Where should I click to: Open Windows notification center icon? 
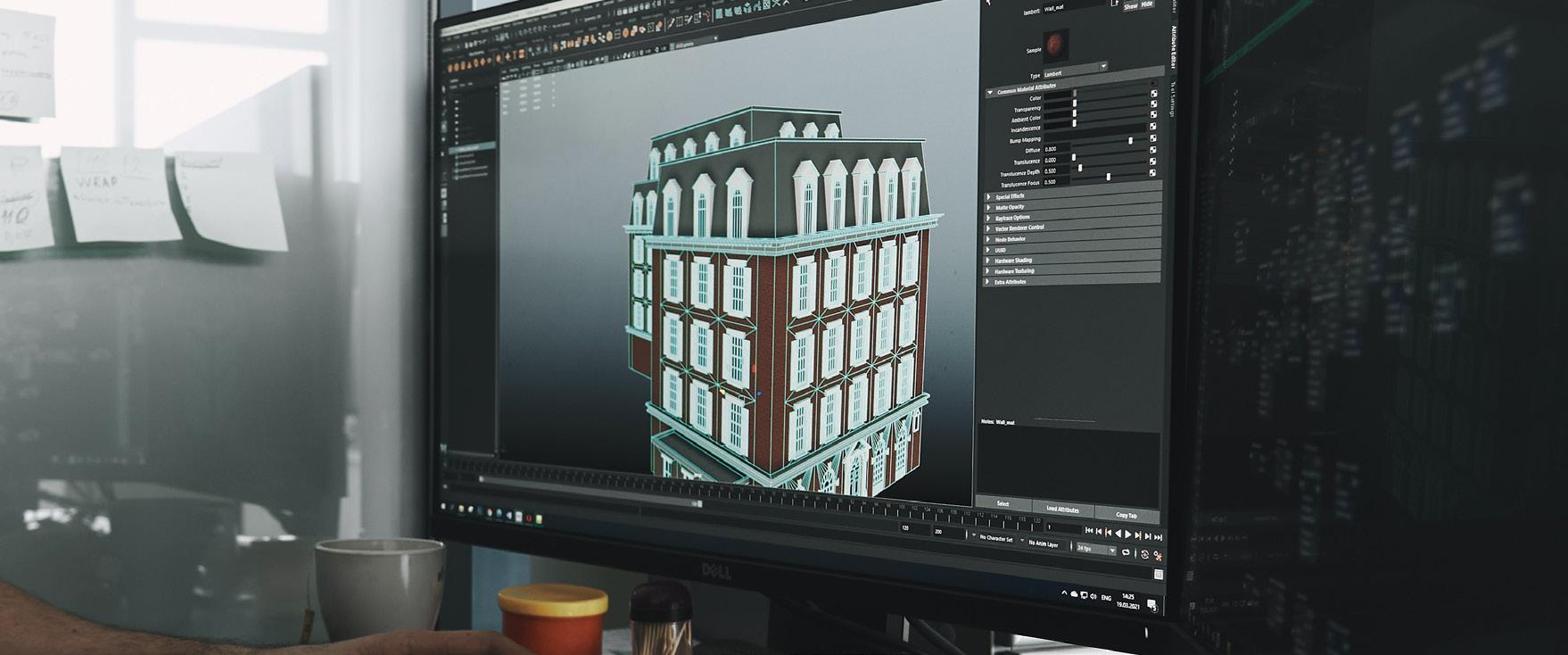click(1151, 604)
